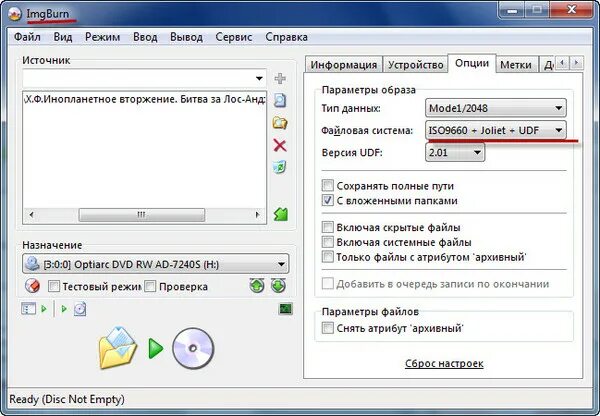This screenshot has height=416, width=600.
Task: Click the tab strip left scroll arrow
Action: coord(562,62)
